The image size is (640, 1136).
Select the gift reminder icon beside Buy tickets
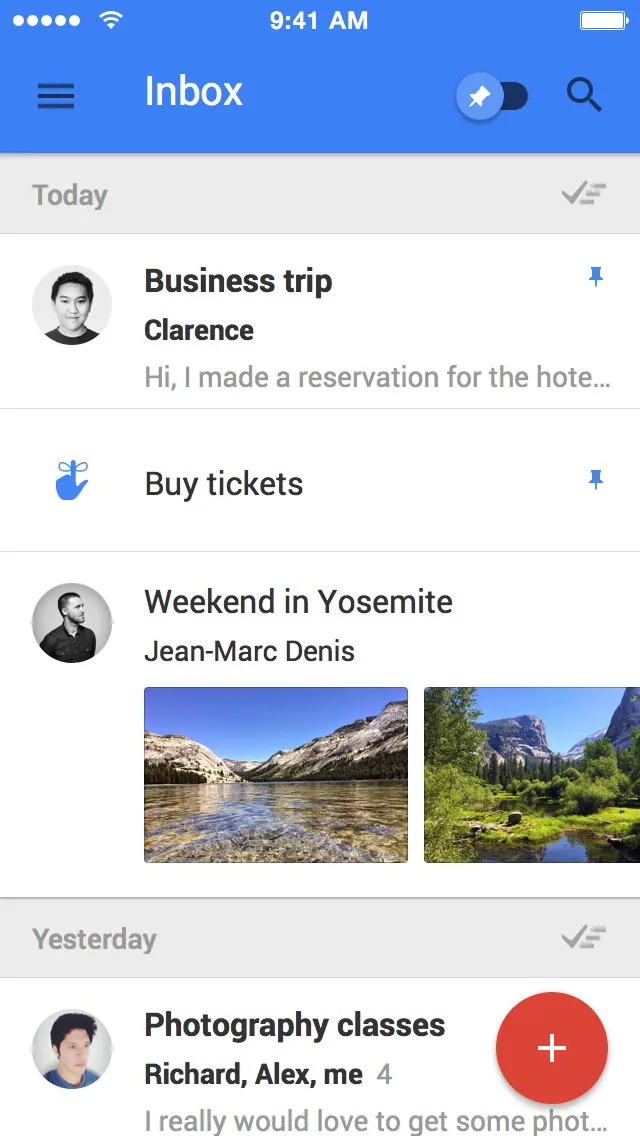72,483
